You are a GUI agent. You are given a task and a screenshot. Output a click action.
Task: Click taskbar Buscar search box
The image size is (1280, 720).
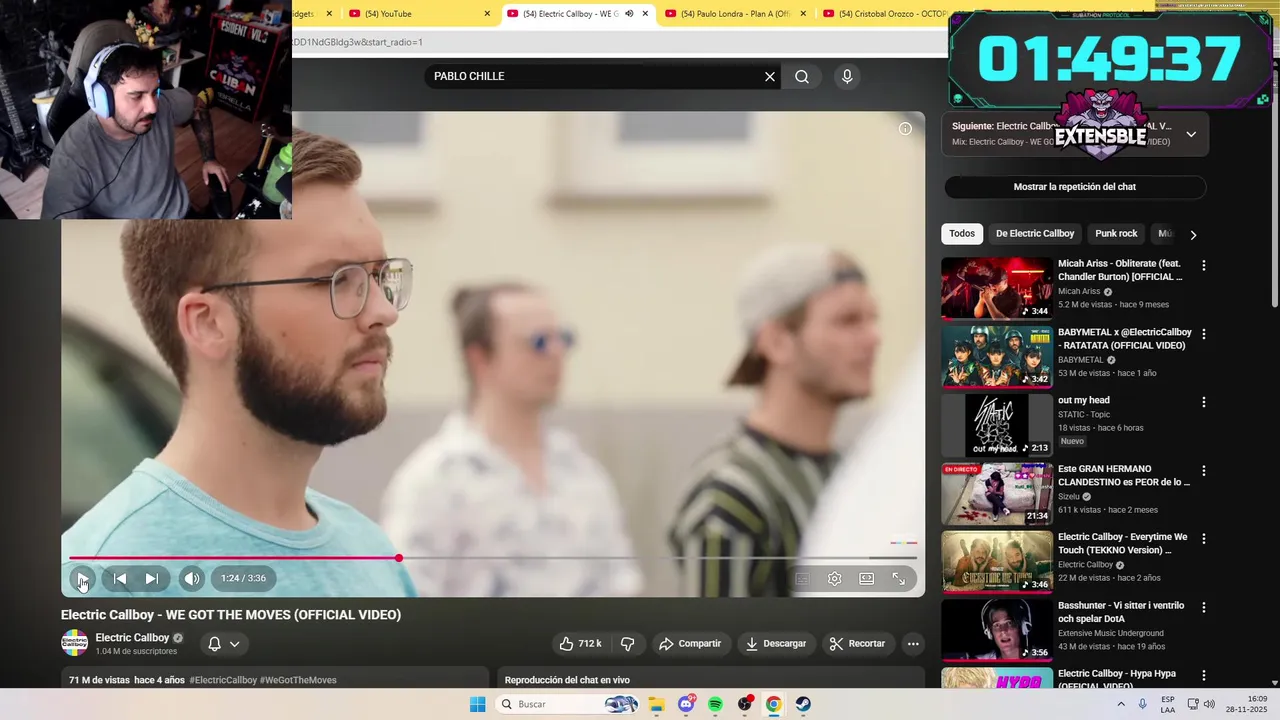coord(569,704)
